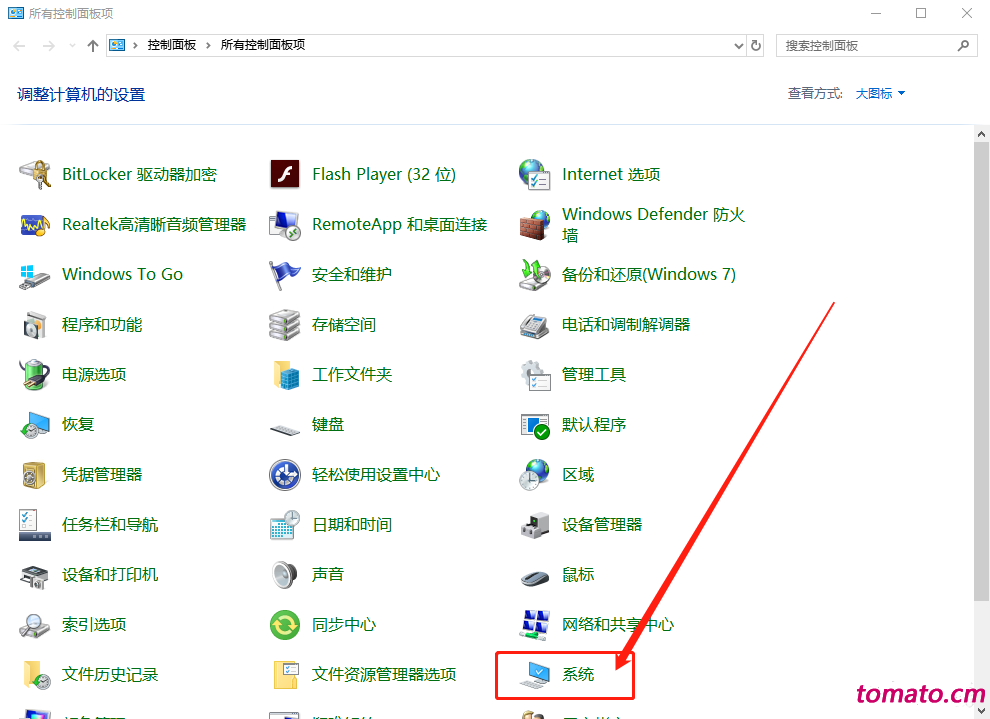This screenshot has width=990, height=719.
Task: Open the 安全和维护 flag icon
Action: [x=285, y=275]
